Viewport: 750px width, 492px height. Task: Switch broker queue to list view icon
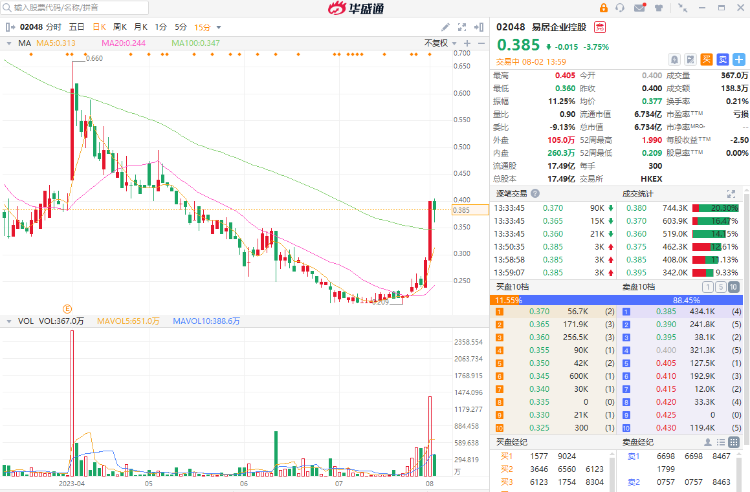721,442
